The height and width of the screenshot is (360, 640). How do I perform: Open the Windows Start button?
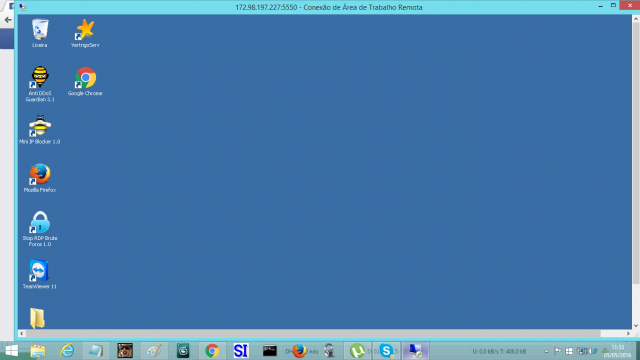[11, 351]
